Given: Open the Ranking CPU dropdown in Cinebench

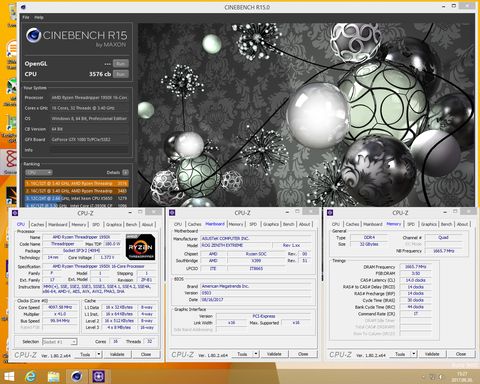Looking at the screenshot, I should [x=39, y=172].
